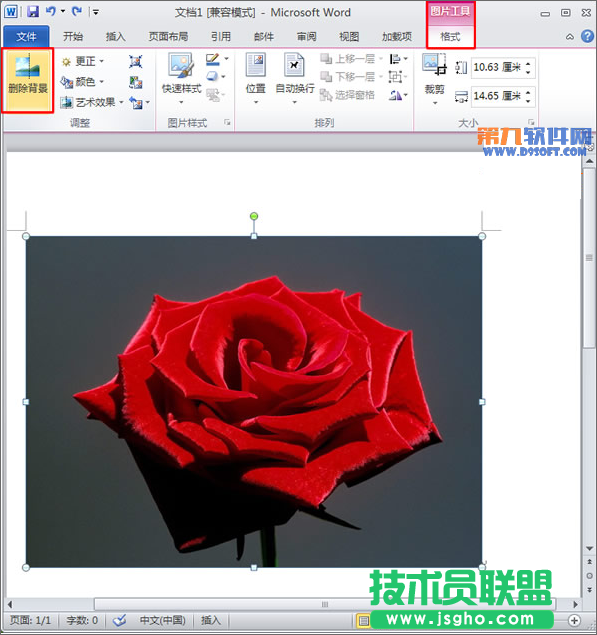597x635 pixels.
Task: Open the 更正 (Corrections) dropdown
Action: [83, 61]
